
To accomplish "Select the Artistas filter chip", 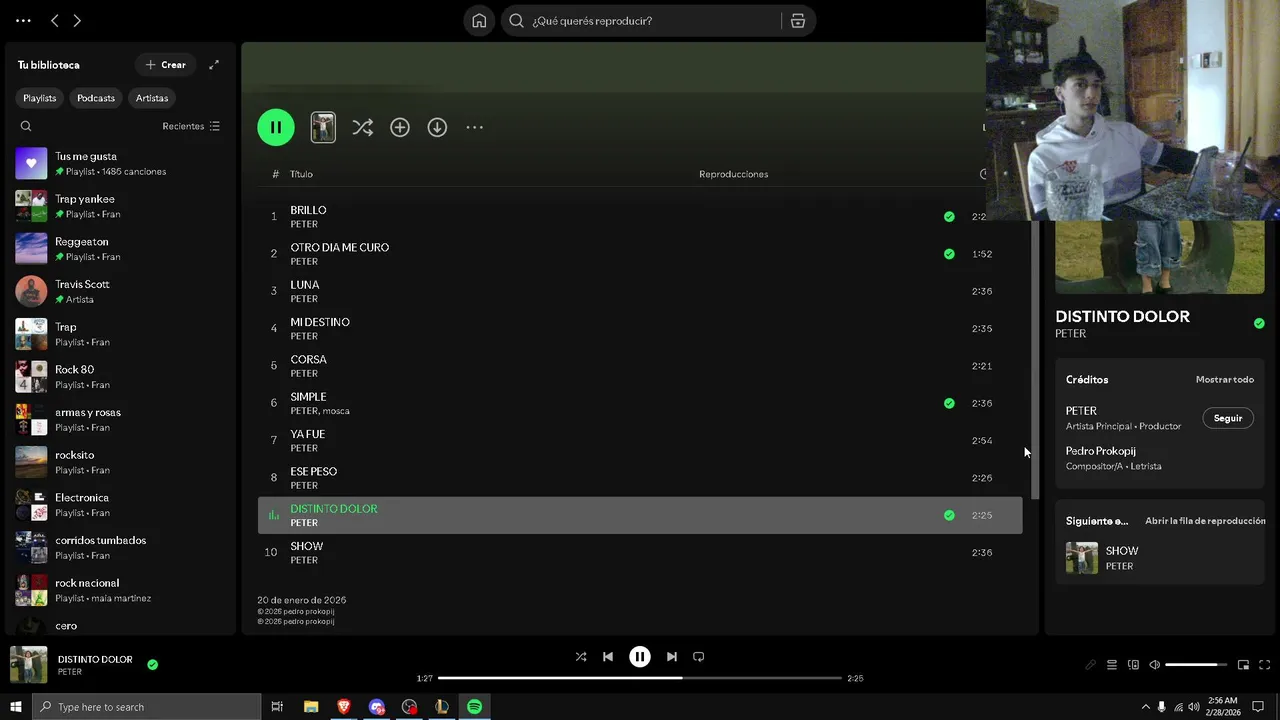I will 152,98.
